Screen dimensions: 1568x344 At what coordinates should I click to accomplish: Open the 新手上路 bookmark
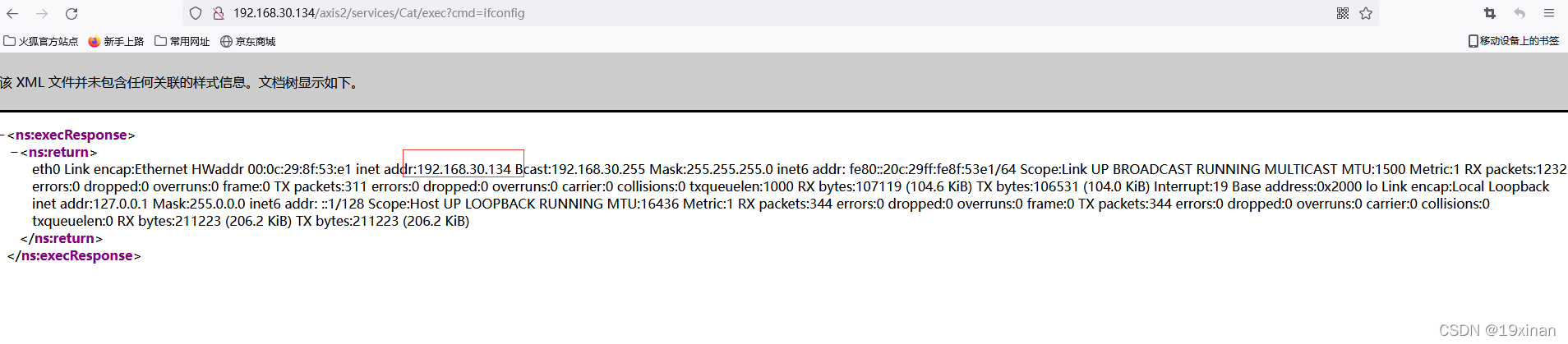coord(116,41)
